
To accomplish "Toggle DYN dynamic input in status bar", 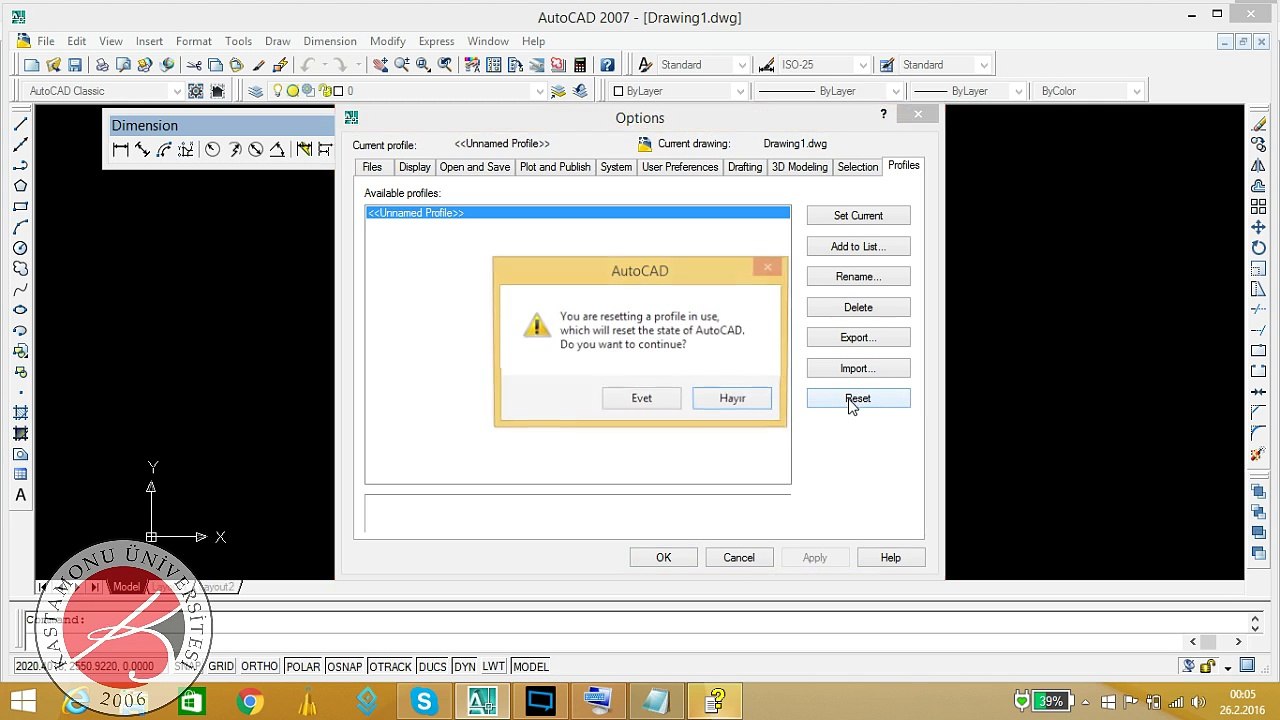I will tap(465, 667).
